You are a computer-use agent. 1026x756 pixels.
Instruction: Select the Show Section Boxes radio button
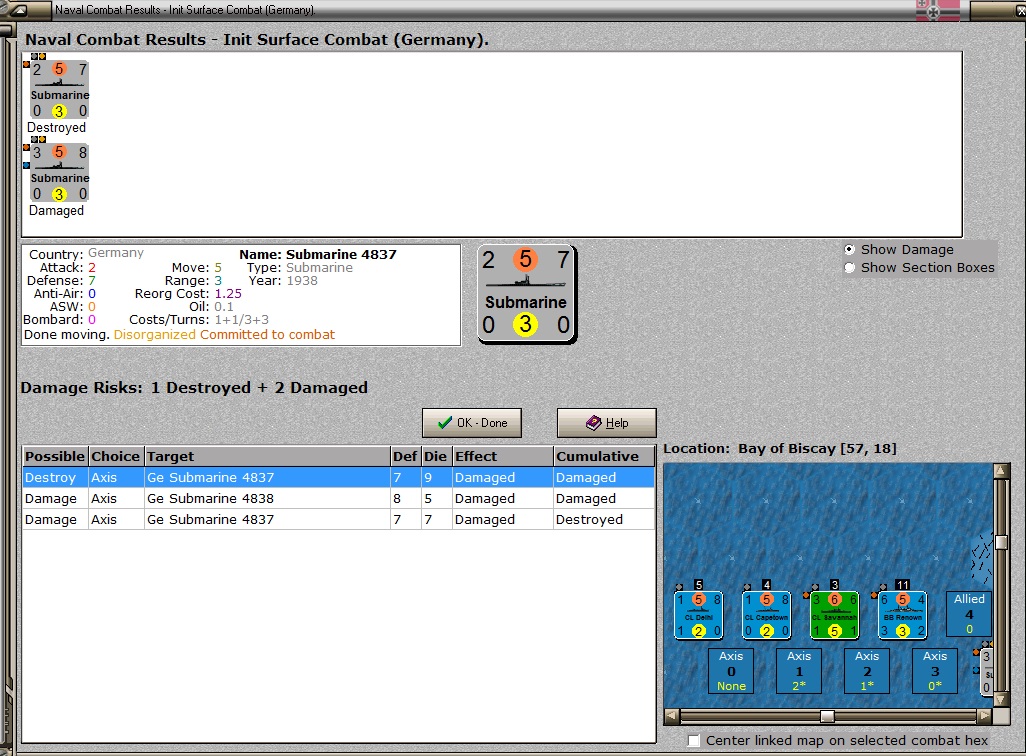[849, 268]
